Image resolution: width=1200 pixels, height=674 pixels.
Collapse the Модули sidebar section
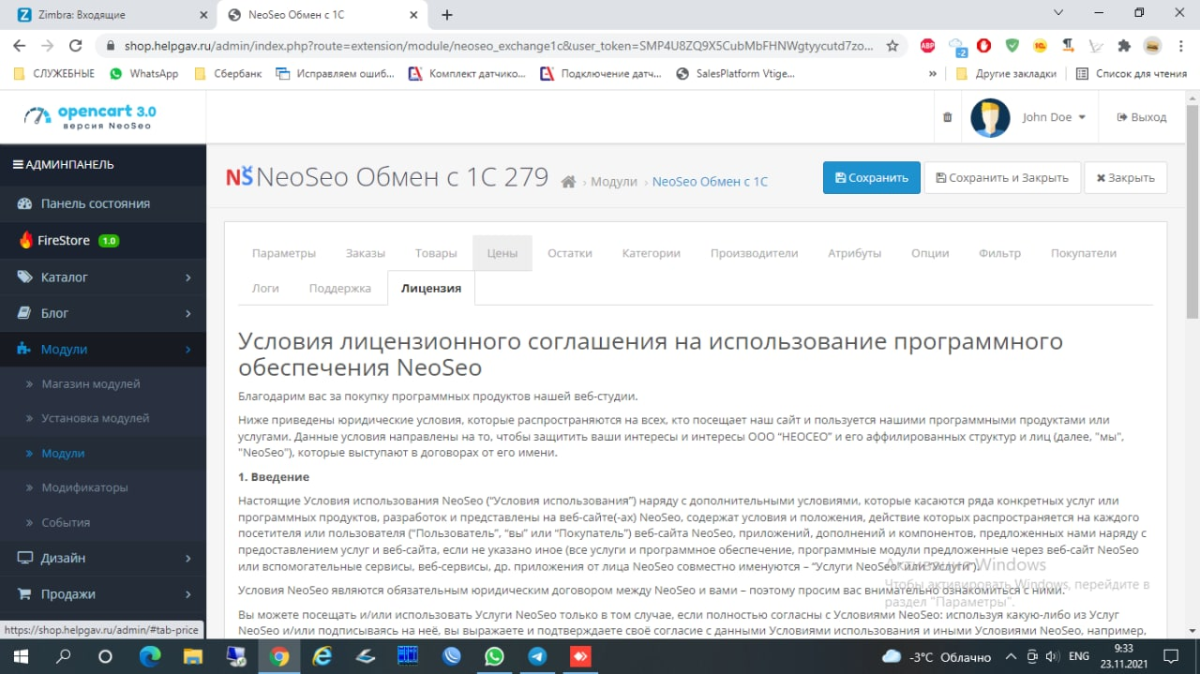click(x=103, y=349)
